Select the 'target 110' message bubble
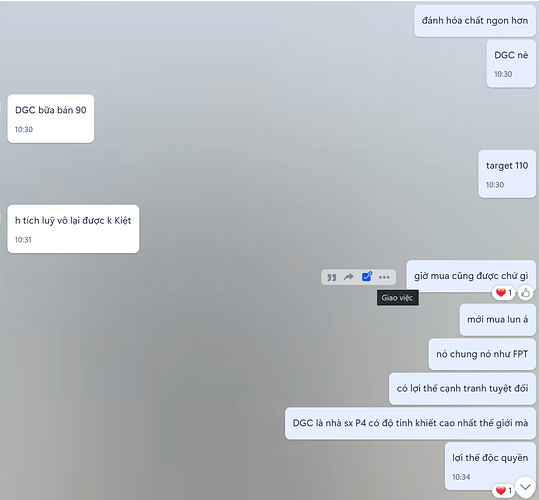This screenshot has width=539, height=500. (507, 174)
